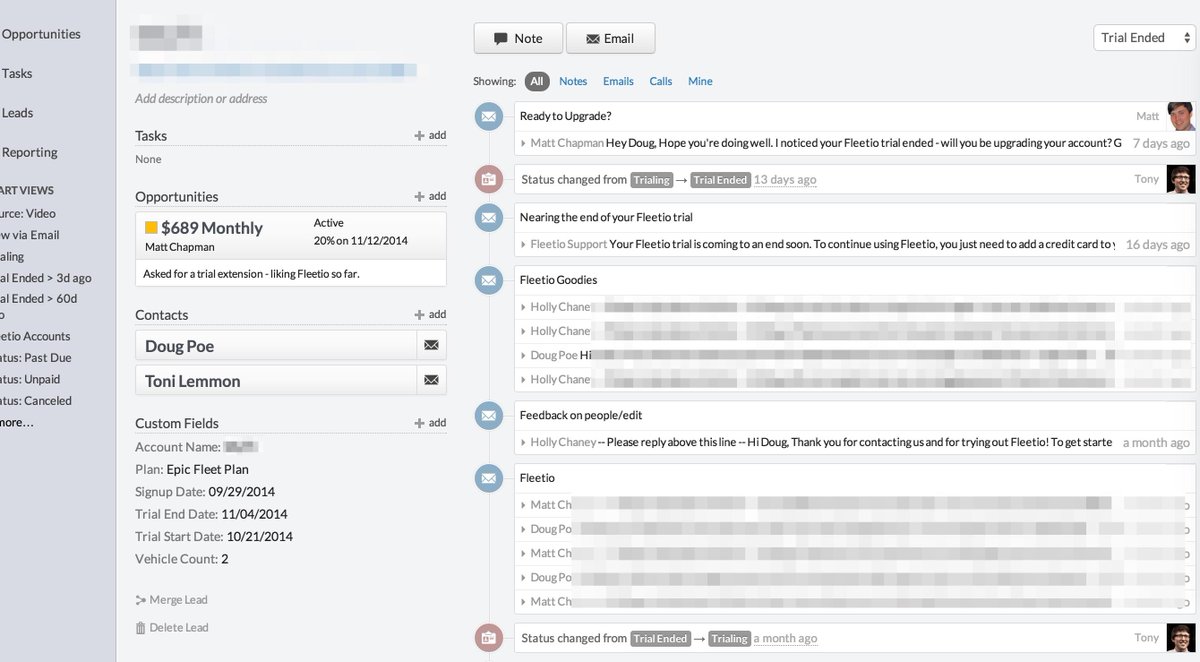Click Trial End Date value 11/04/2014

(x=254, y=514)
